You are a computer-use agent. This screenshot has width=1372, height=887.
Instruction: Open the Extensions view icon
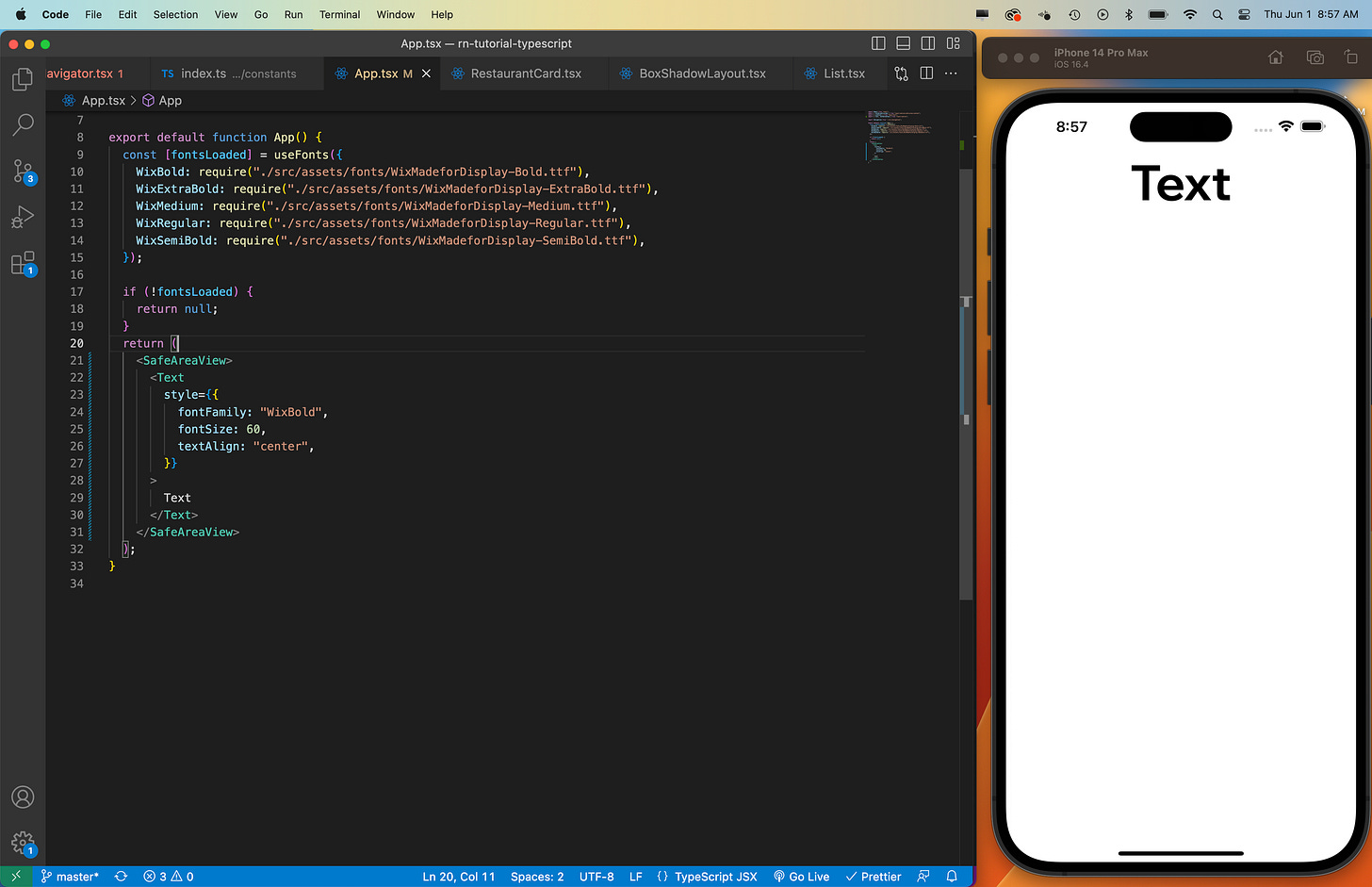pyautogui.click(x=23, y=263)
